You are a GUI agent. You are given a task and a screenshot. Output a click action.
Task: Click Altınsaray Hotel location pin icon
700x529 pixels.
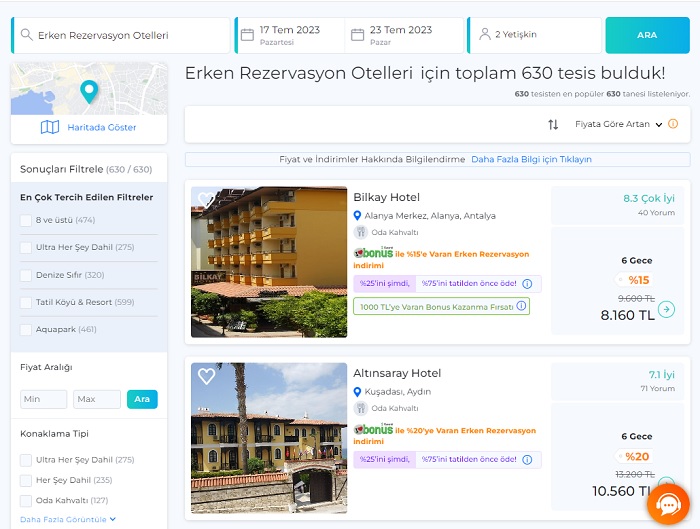[357, 392]
